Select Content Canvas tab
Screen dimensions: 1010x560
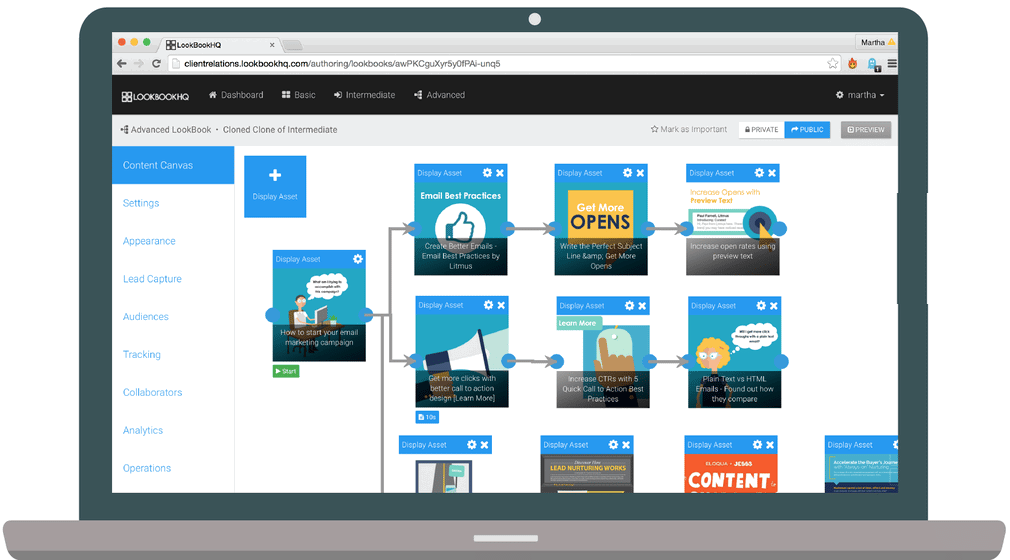173,165
